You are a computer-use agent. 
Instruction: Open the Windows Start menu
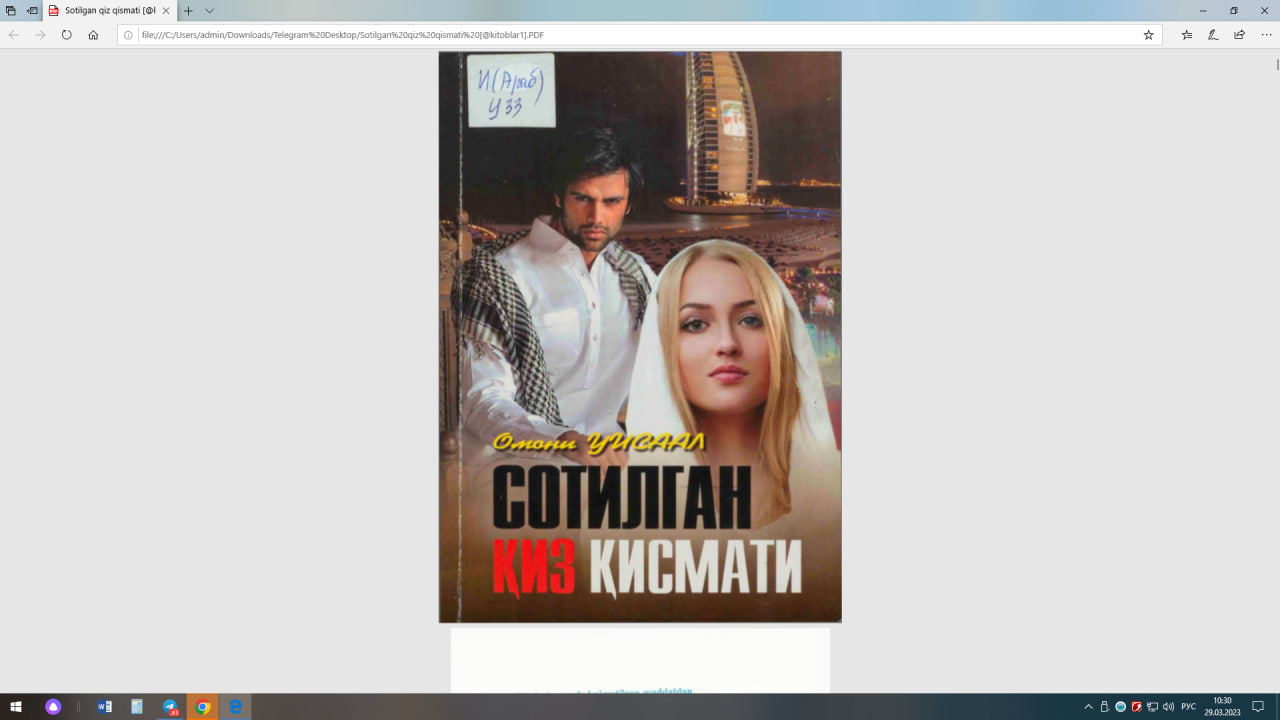click(16, 706)
